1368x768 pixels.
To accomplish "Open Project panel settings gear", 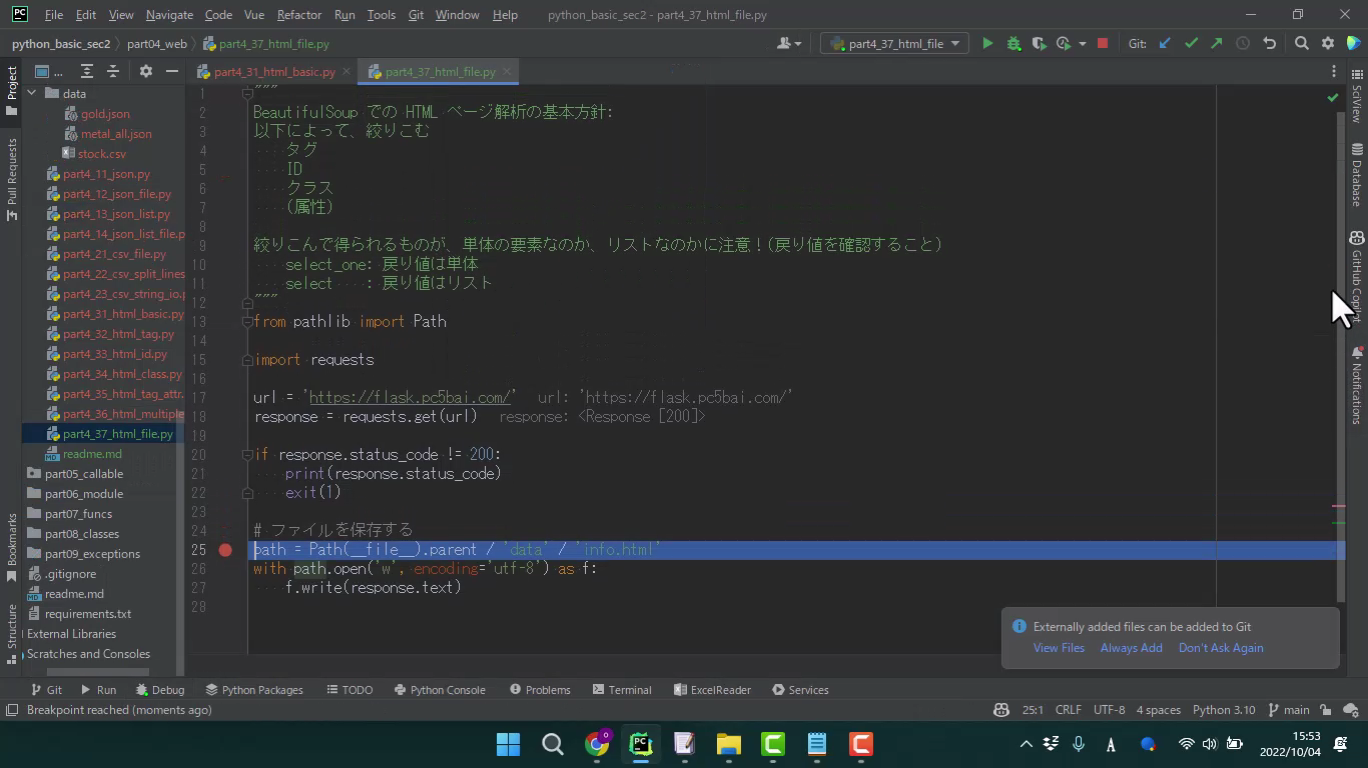I will click(x=145, y=71).
